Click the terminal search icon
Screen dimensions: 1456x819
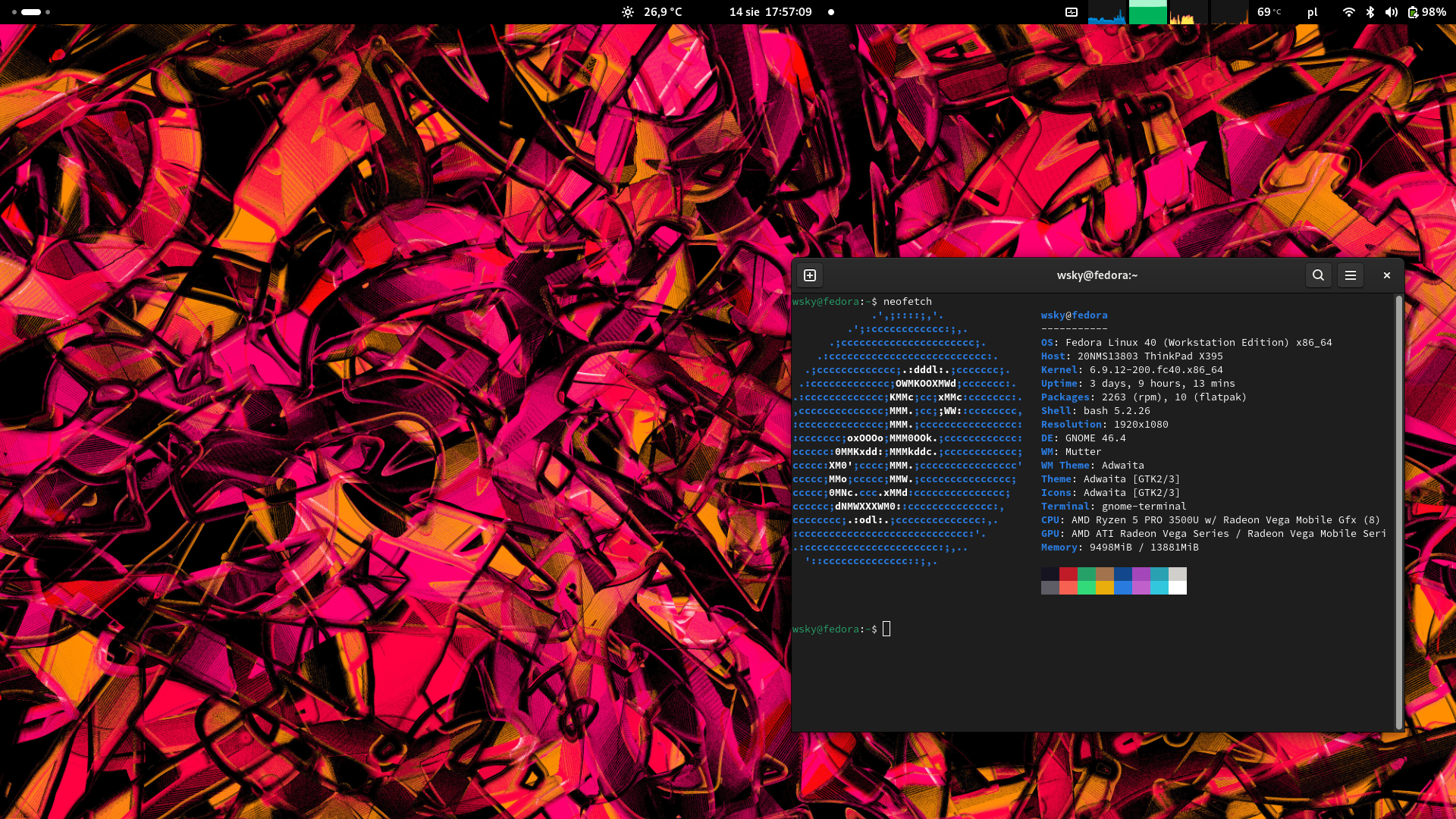point(1318,275)
